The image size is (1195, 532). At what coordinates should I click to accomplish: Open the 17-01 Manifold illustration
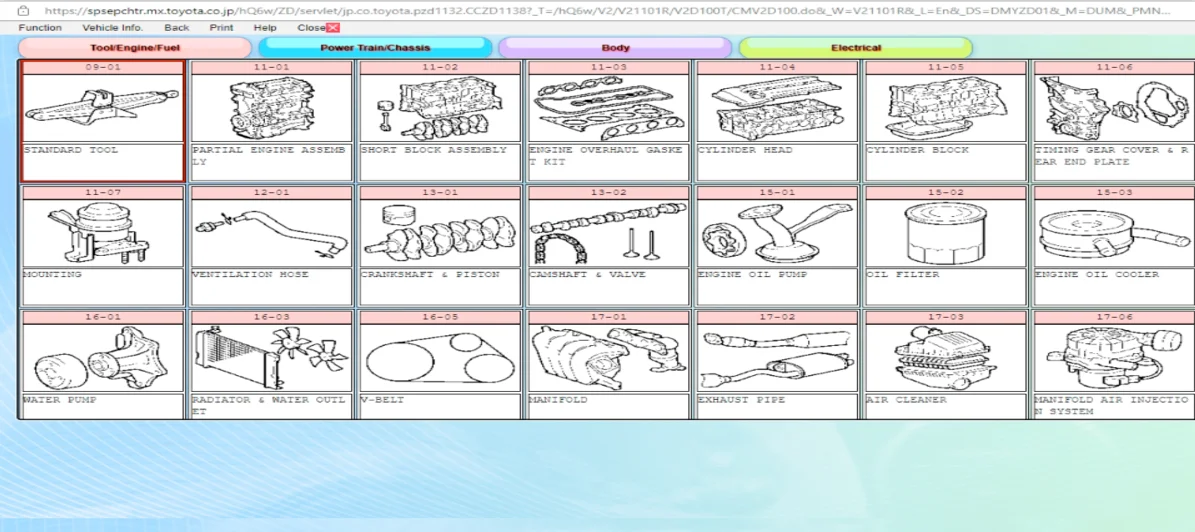click(608, 357)
